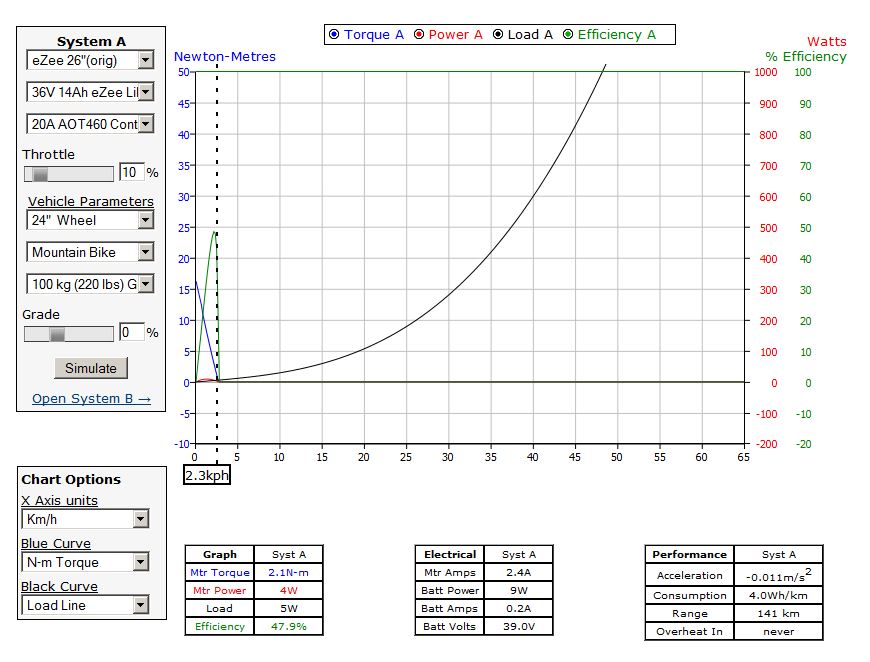Expand the 36V 14Ah battery dropdown
The height and width of the screenshot is (662, 870).
coord(90,92)
